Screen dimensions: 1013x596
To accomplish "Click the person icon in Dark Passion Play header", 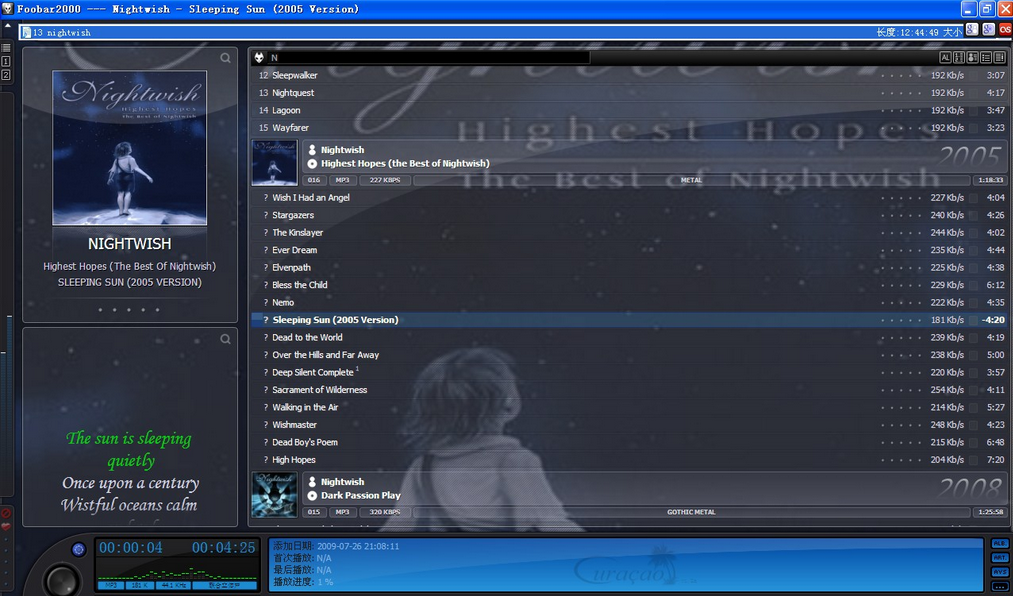I will click(x=312, y=481).
